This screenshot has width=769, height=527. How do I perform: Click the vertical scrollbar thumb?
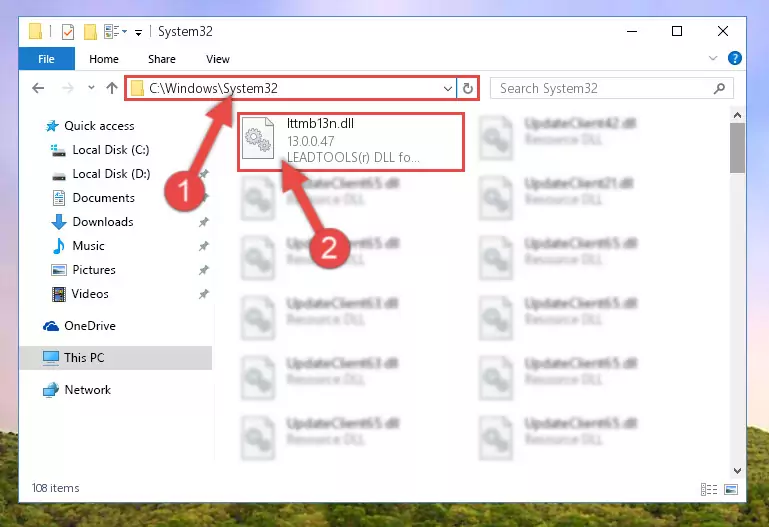[737, 148]
